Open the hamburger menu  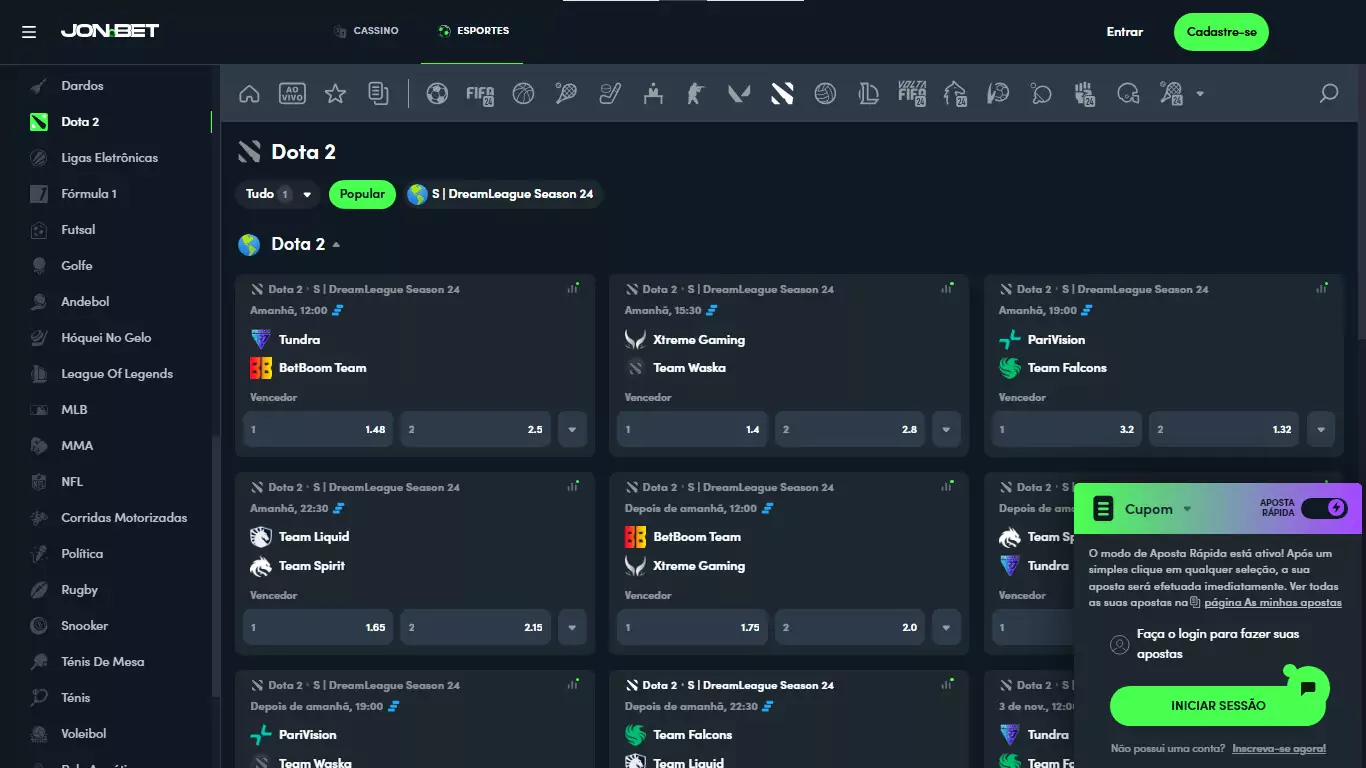[x=29, y=32]
